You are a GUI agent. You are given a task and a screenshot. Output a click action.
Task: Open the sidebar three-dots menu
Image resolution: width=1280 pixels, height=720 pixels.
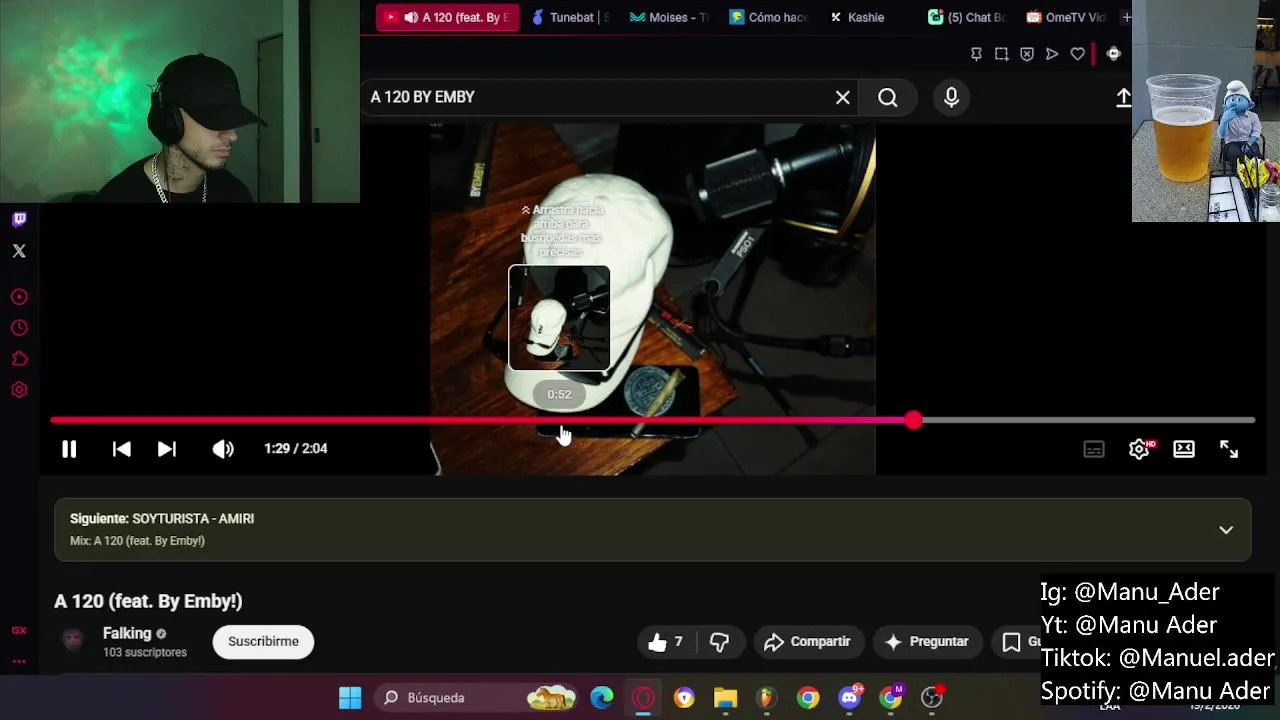[x=19, y=661]
